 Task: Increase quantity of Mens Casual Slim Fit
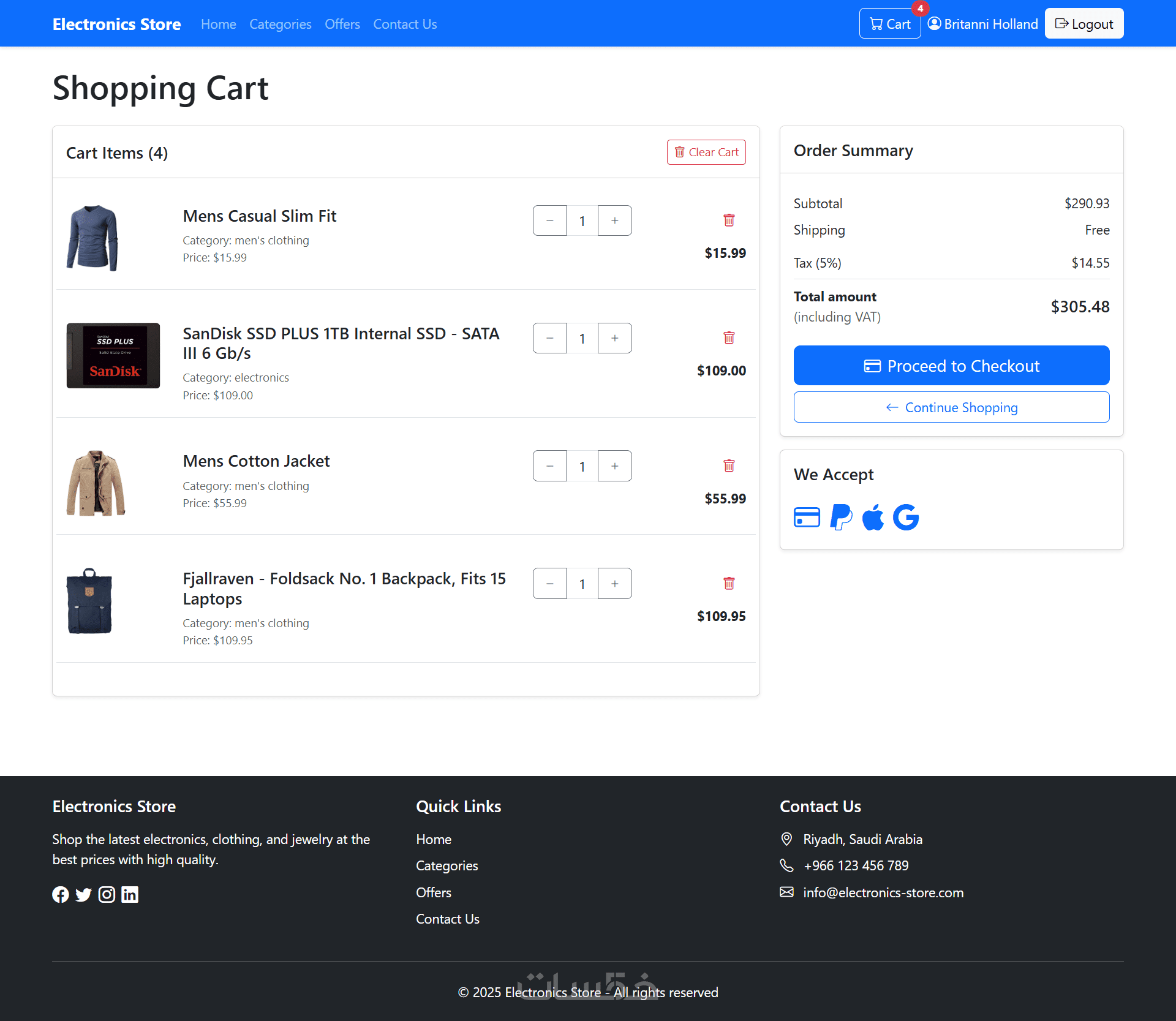[614, 220]
